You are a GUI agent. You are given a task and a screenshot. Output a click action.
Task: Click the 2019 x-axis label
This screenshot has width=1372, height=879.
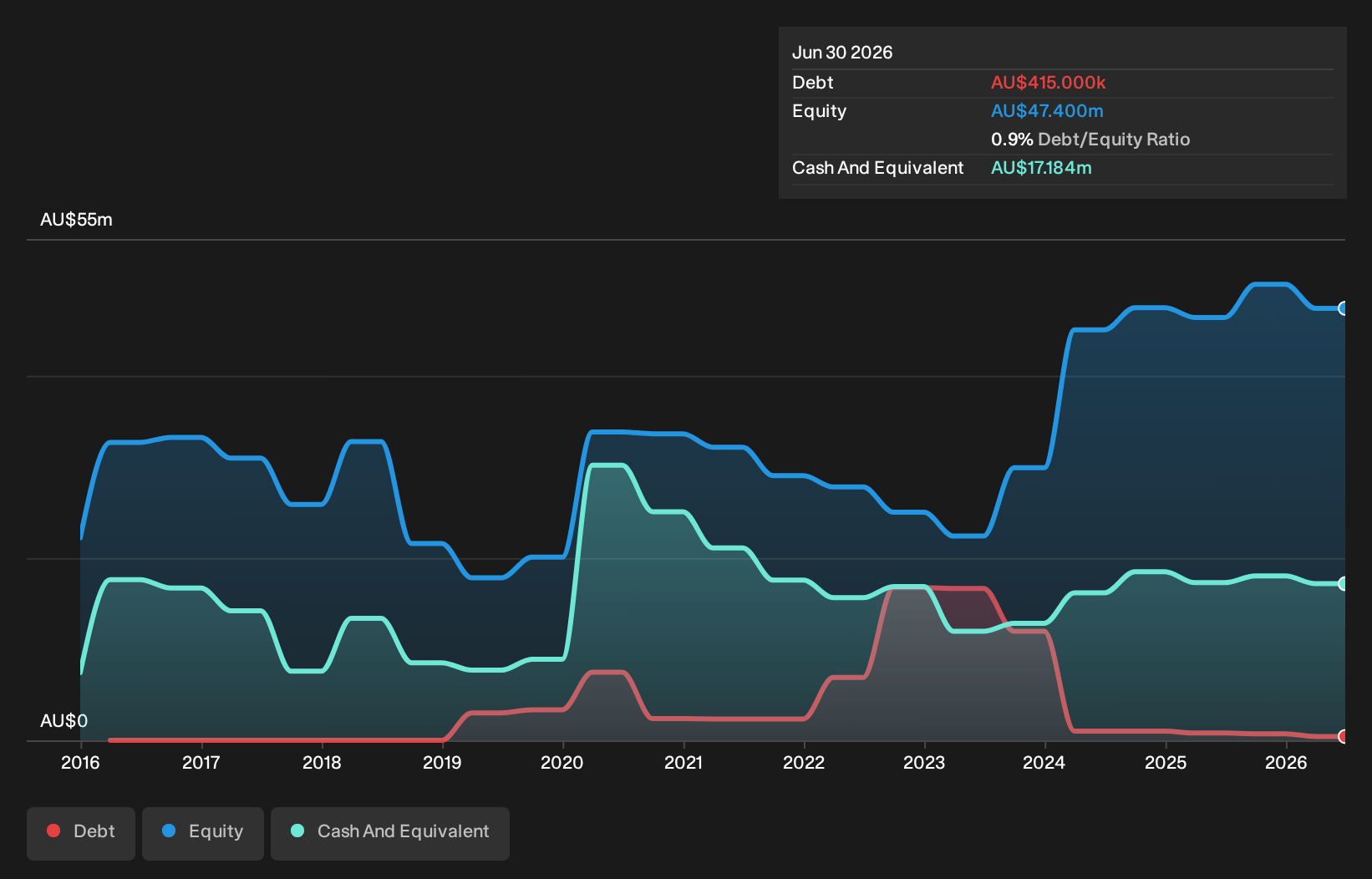[x=442, y=762]
